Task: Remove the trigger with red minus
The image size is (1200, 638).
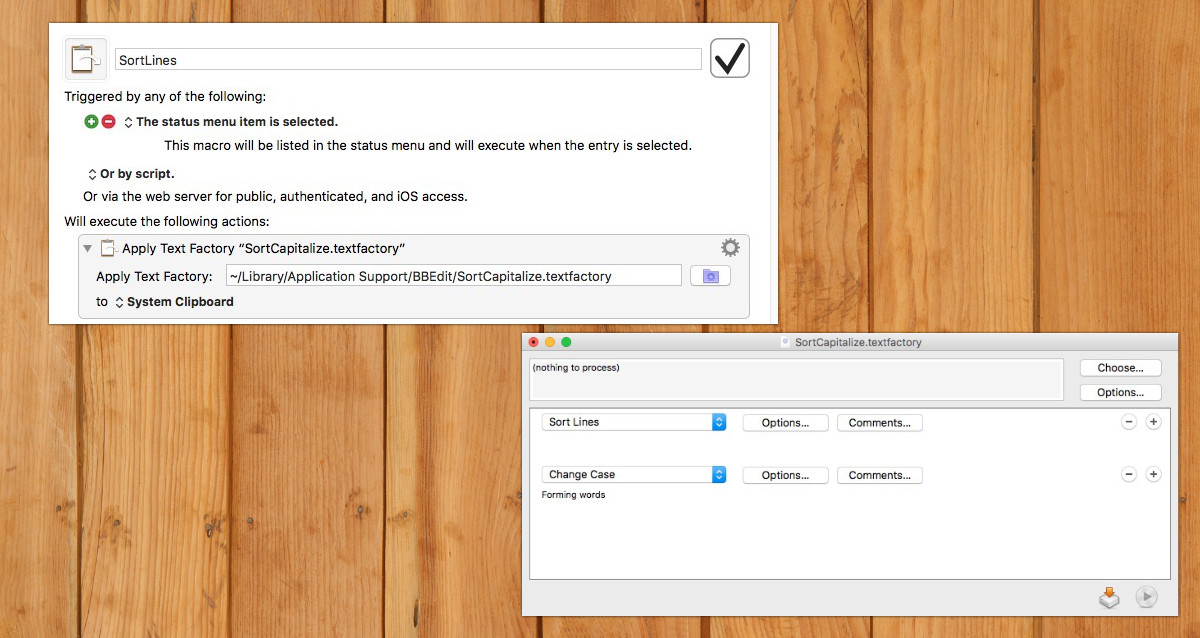Action: point(108,121)
